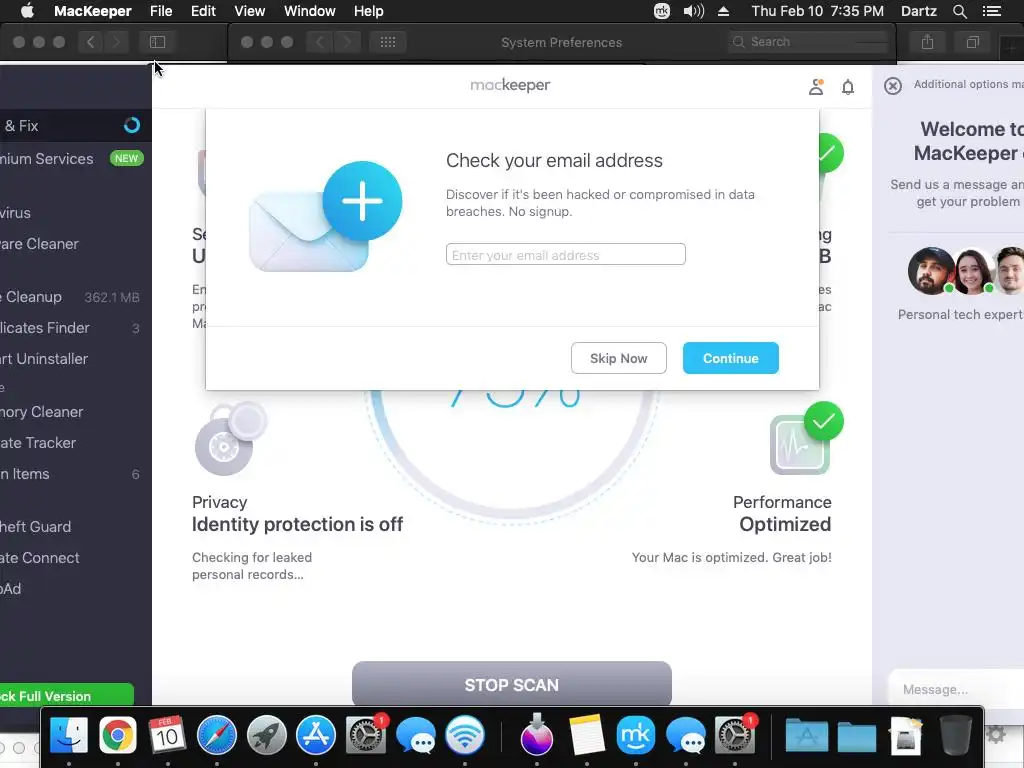Click the MacKeeper status icon in menu bar
This screenshot has height=768, width=1024.
coord(662,11)
